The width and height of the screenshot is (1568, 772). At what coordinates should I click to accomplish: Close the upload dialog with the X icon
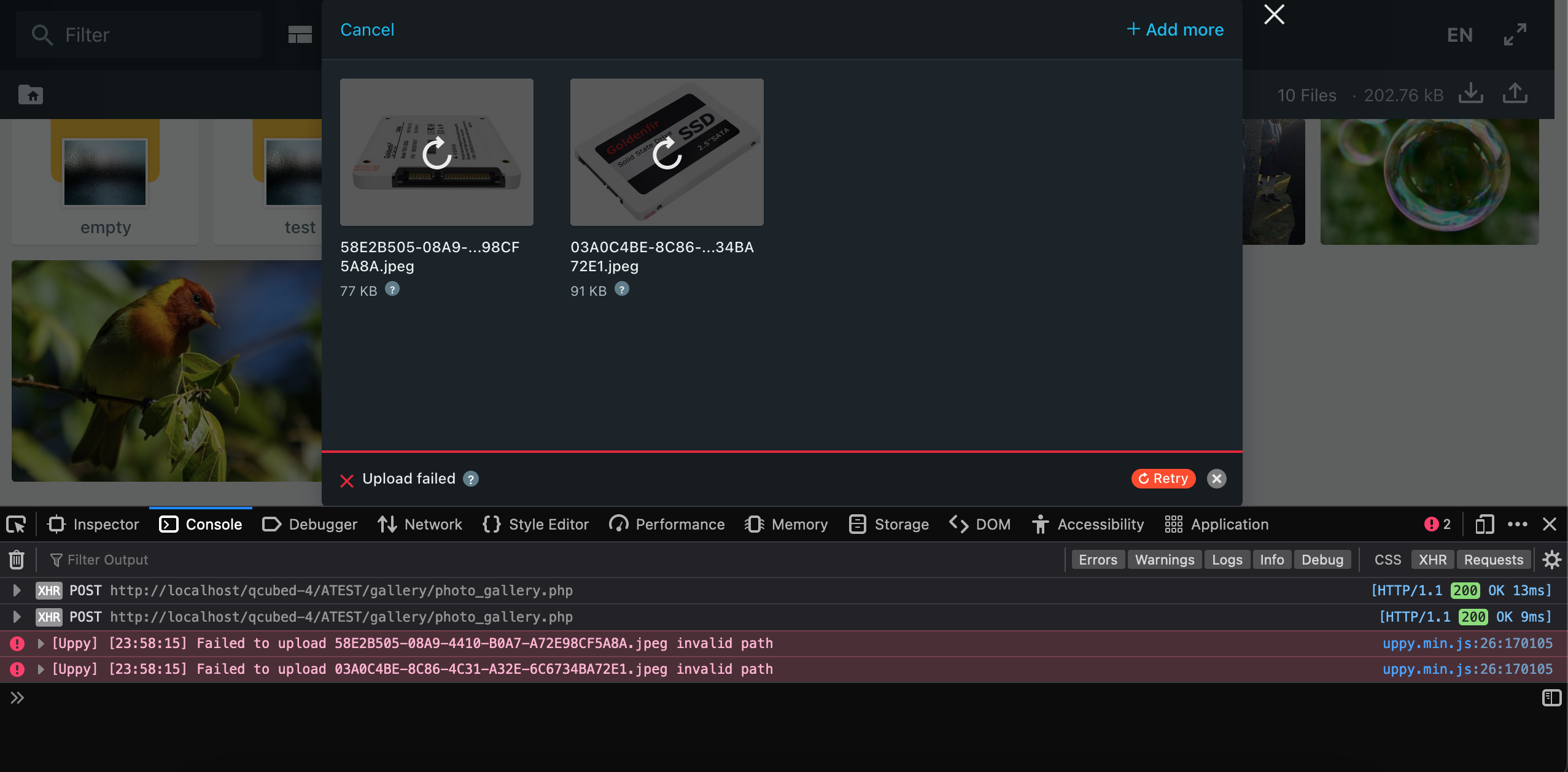pyautogui.click(x=1274, y=14)
